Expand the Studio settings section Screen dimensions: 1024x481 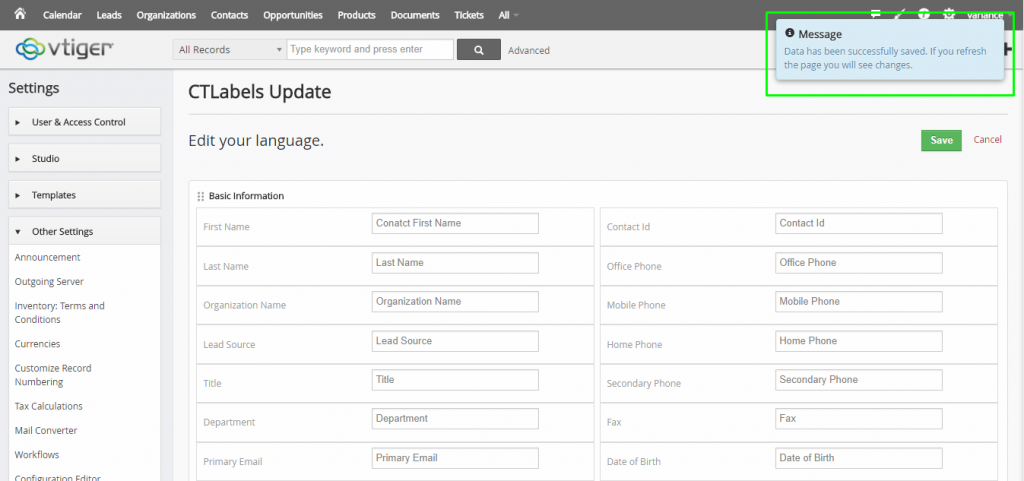point(84,159)
